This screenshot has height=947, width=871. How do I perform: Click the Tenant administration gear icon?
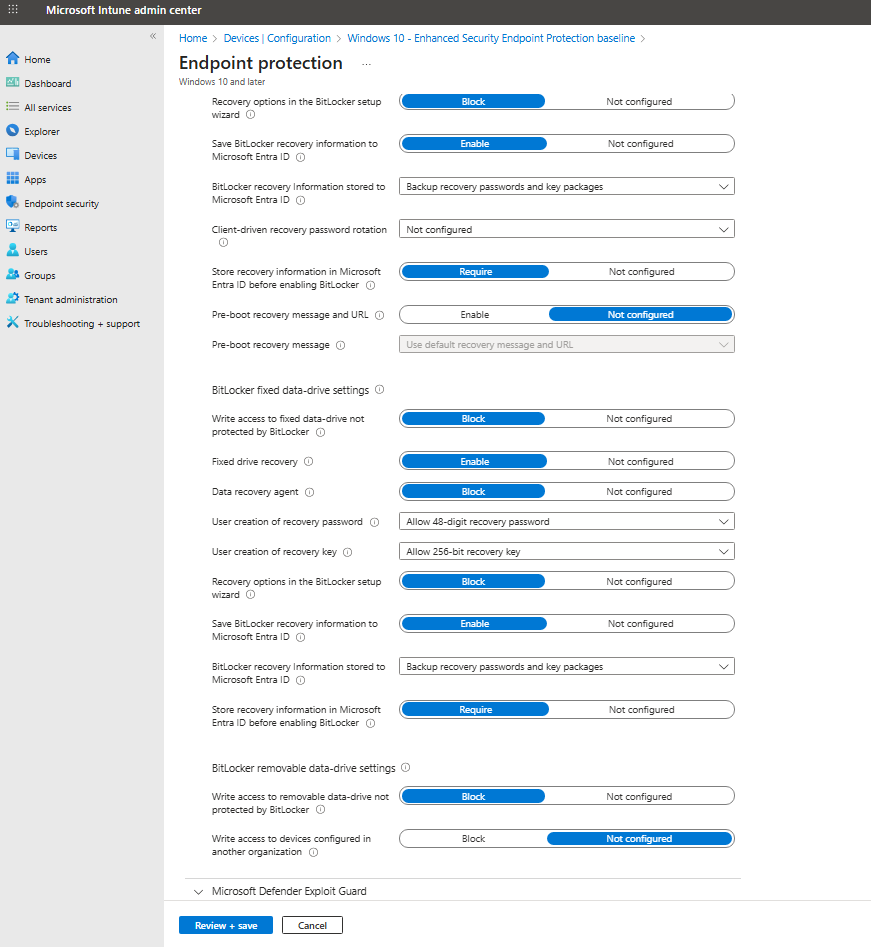[x=13, y=298]
